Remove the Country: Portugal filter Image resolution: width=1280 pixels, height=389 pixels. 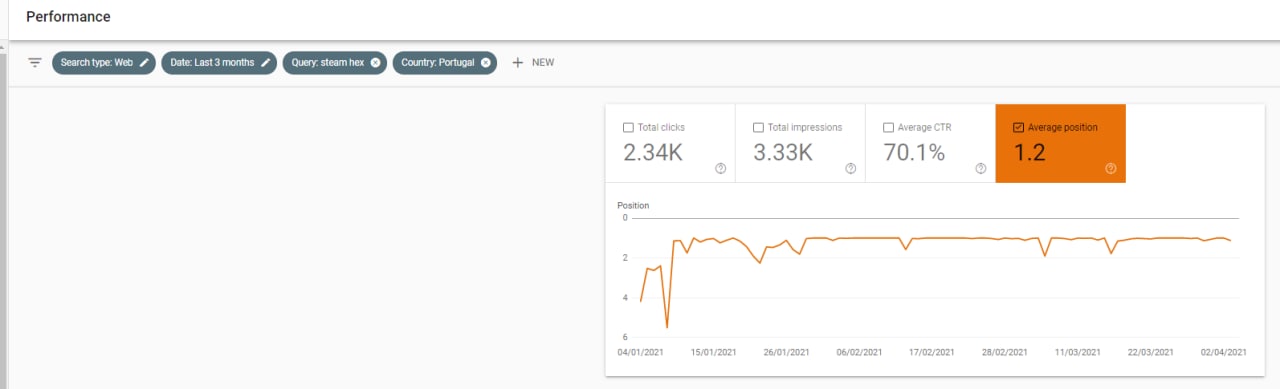485,62
